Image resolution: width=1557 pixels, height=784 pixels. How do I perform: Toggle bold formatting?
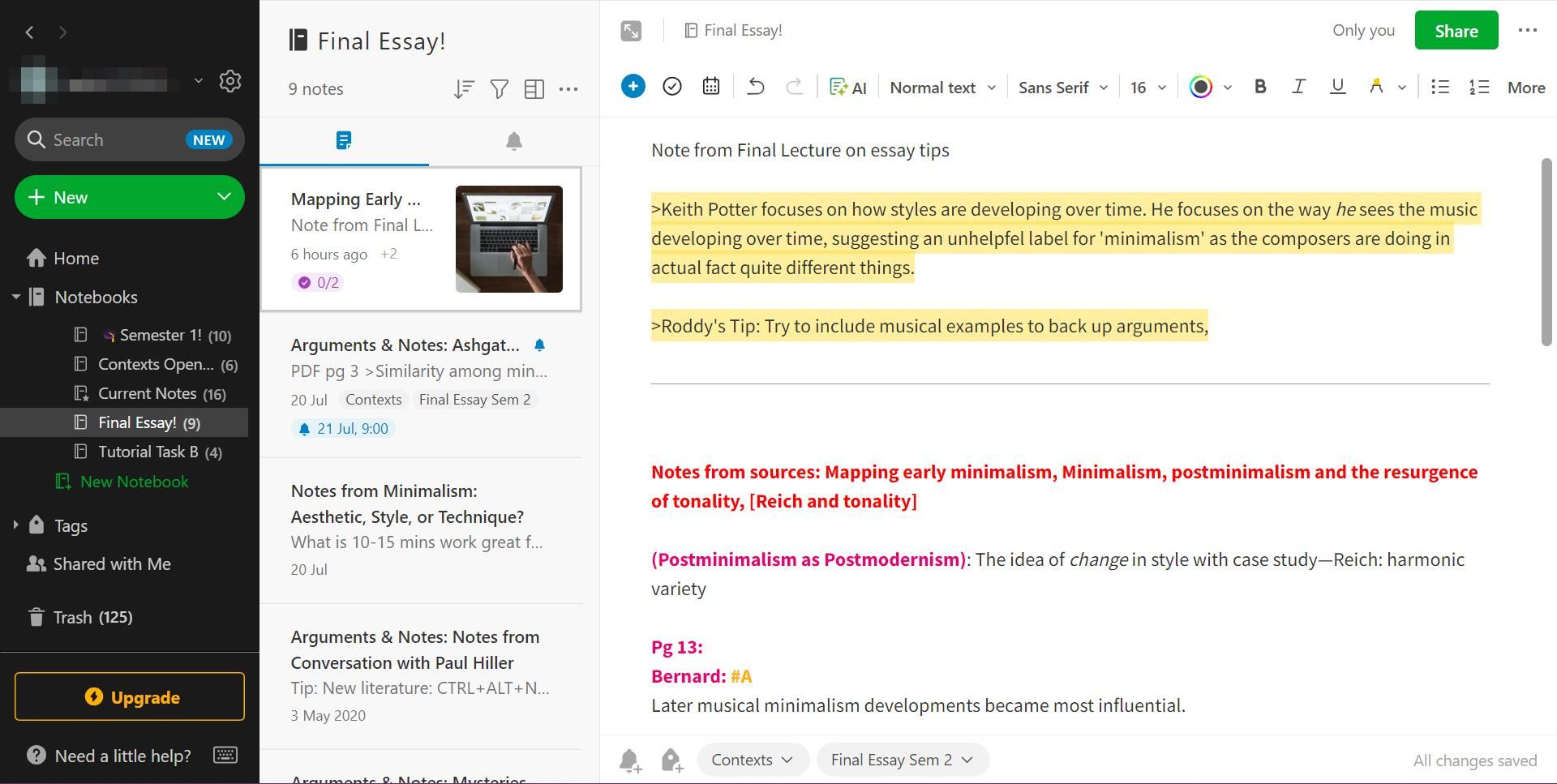(x=1259, y=86)
